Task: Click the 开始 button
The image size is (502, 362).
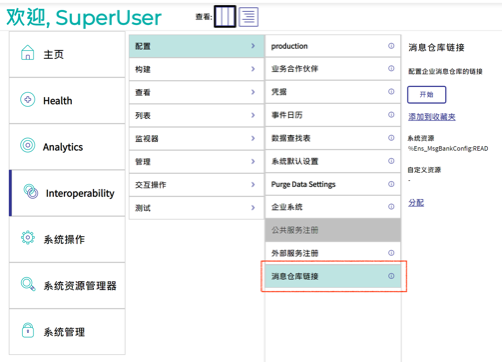Action: click(426, 95)
